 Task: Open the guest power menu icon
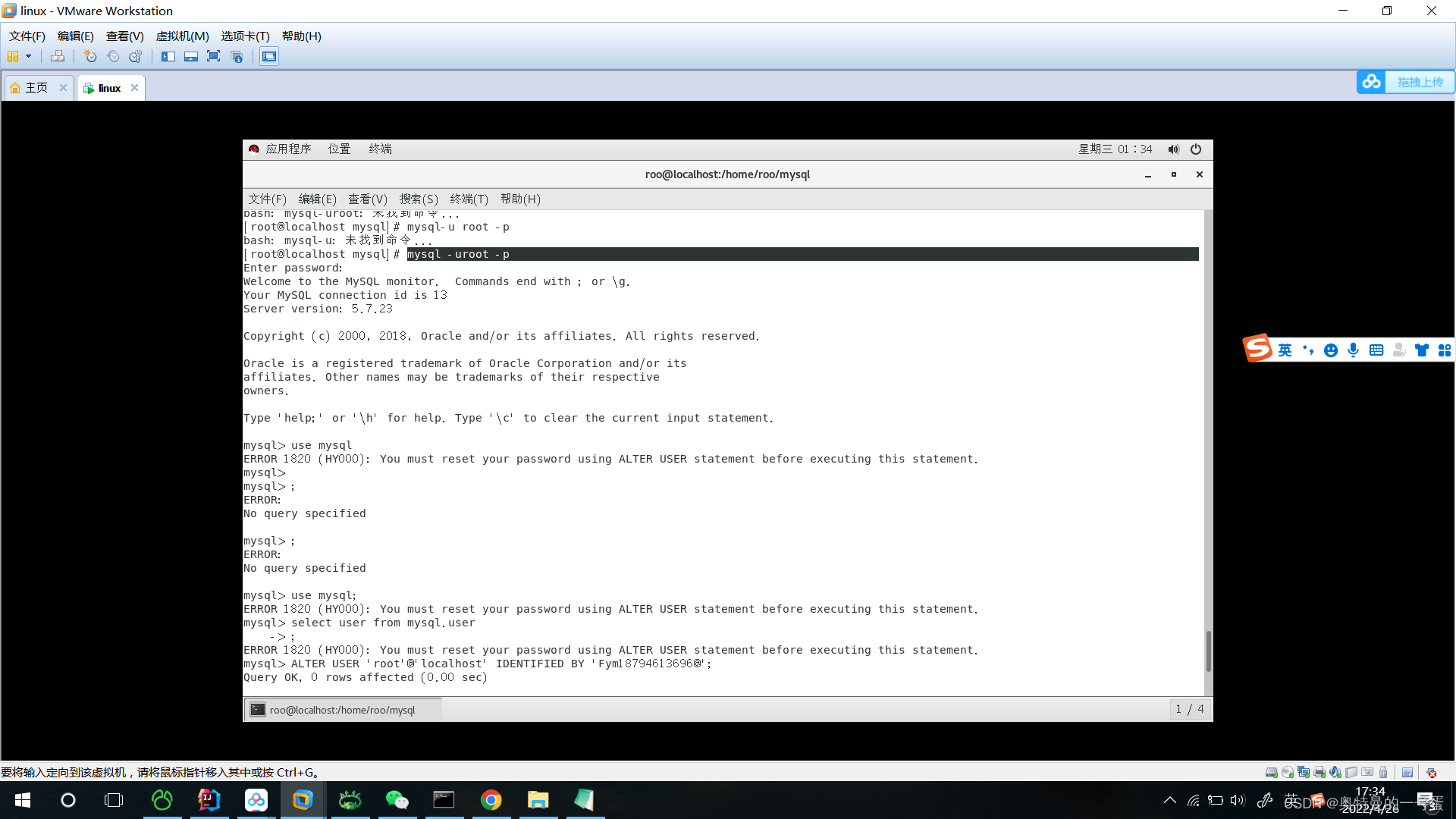click(1196, 149)
